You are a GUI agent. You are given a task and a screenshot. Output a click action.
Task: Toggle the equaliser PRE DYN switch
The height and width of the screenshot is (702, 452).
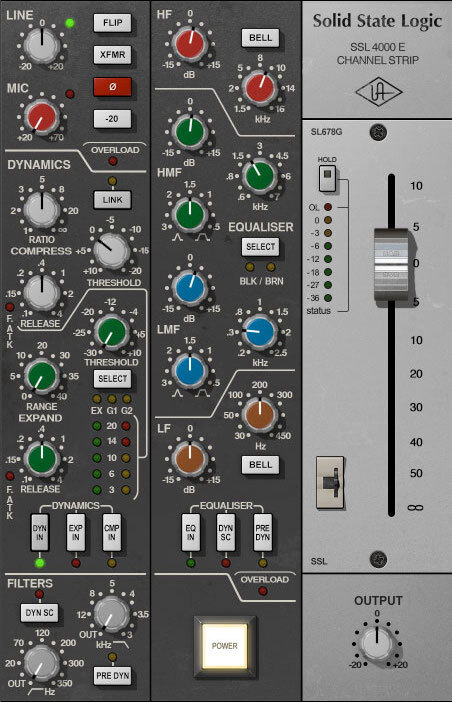[x=262, y=532]
